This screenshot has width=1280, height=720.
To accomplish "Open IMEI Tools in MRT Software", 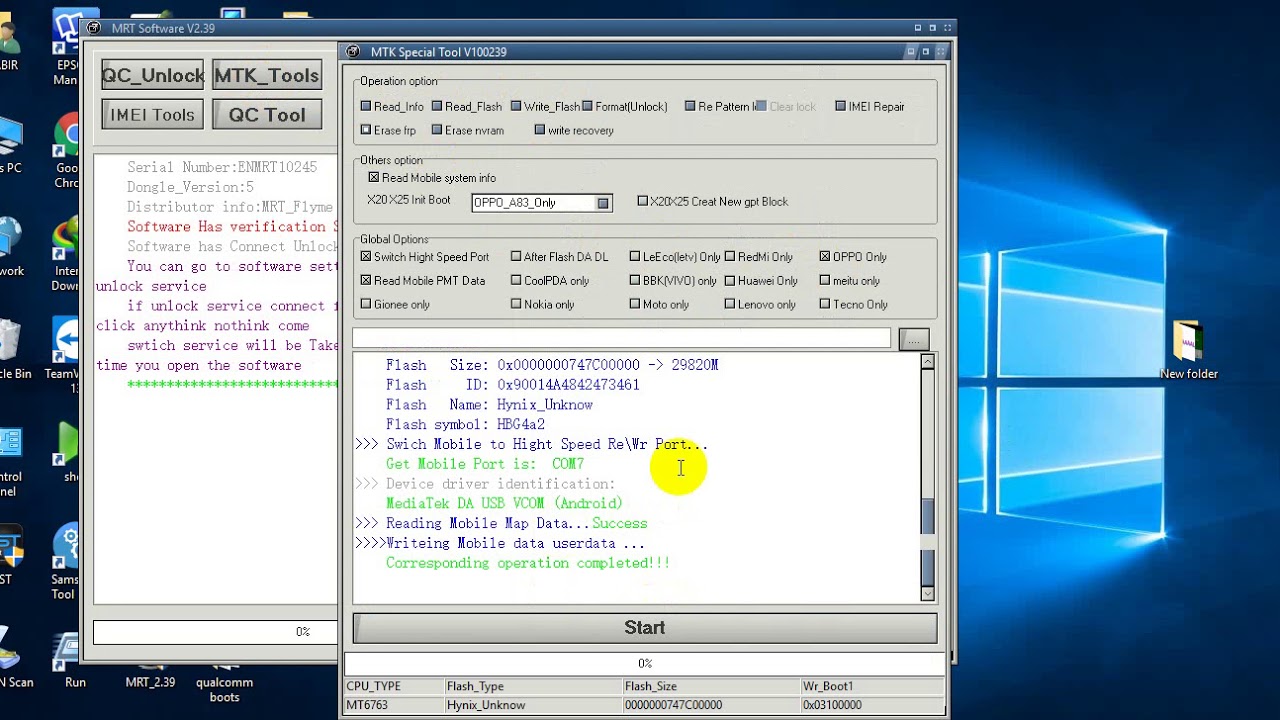I will (x=152, y=115).
